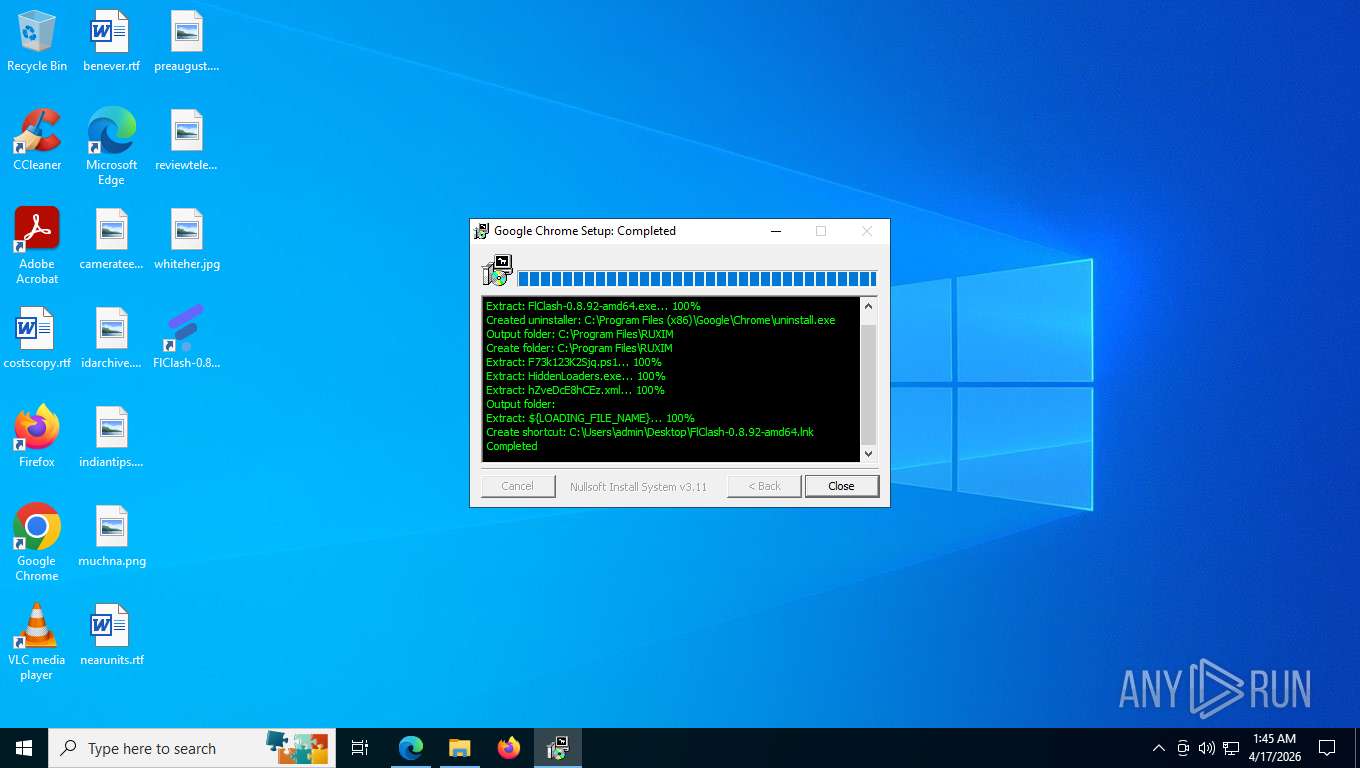Click the network icon in system tray
The height and width of the screenshot is (768, 1360).
coord(1231,748)
